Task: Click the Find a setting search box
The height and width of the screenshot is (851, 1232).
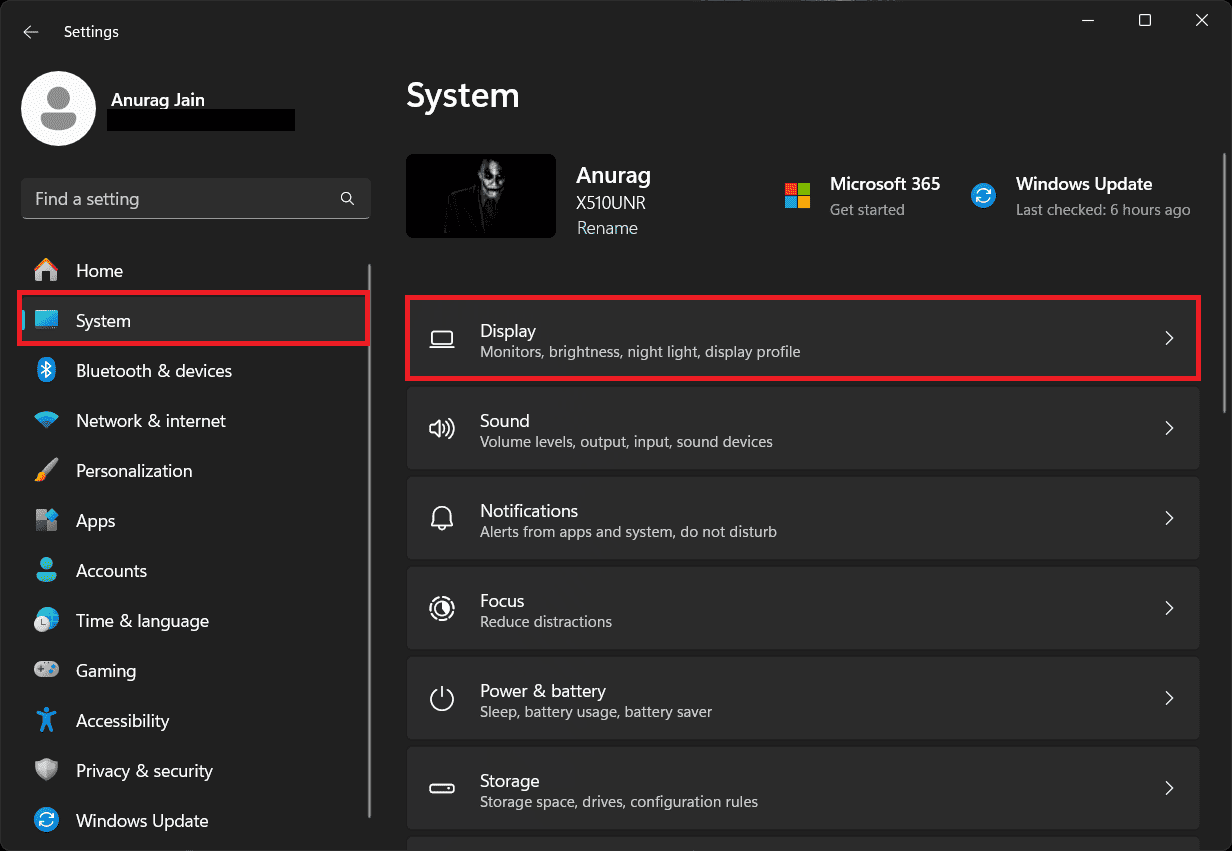Action: coord(196,199)
